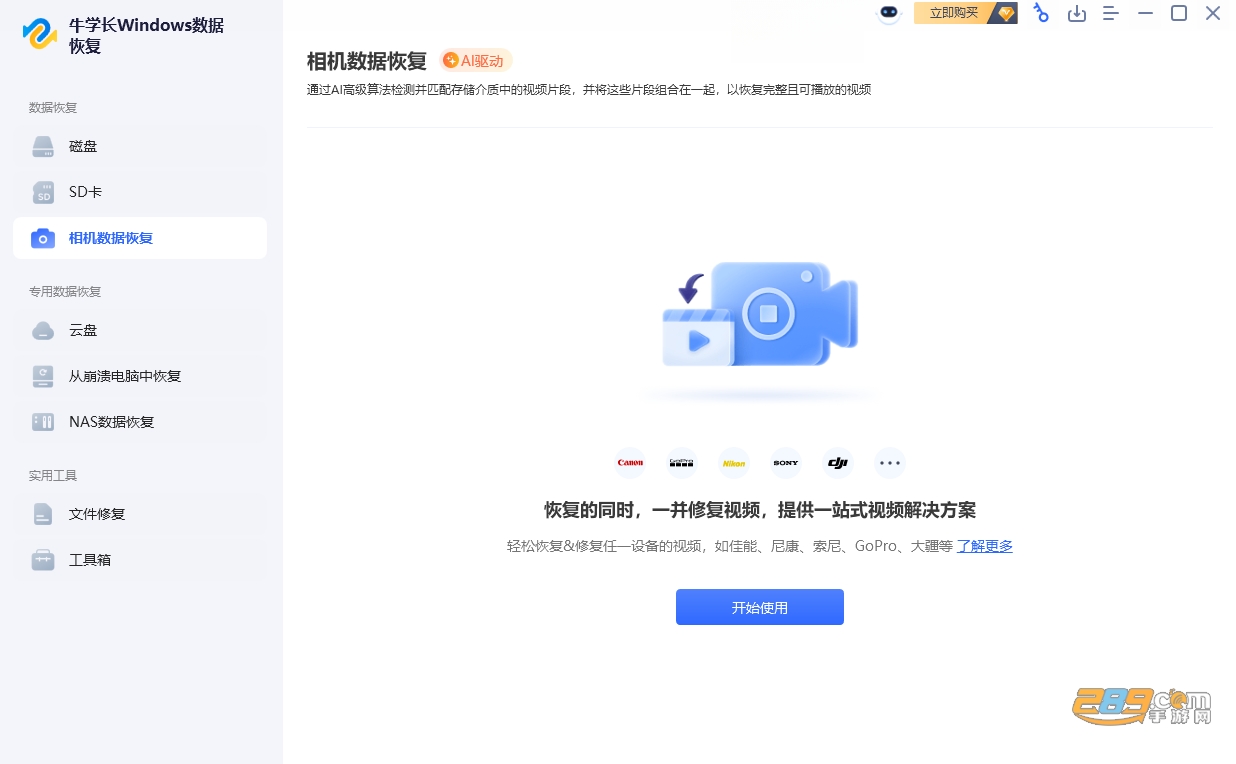Click the 专用数据恢复 sidebar section label

tap(65, 292)
